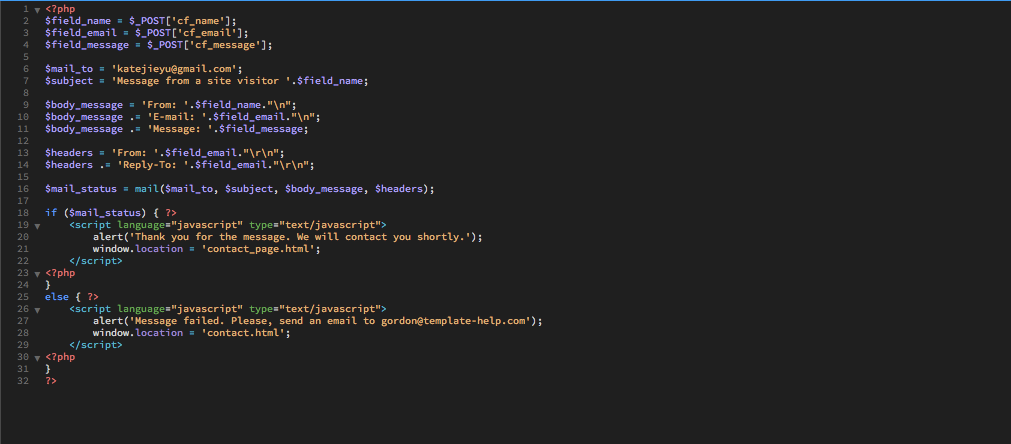The image size is (1011, 444).
Task: Click the 'Message: ' string on line 11
Action: [179, 129]
